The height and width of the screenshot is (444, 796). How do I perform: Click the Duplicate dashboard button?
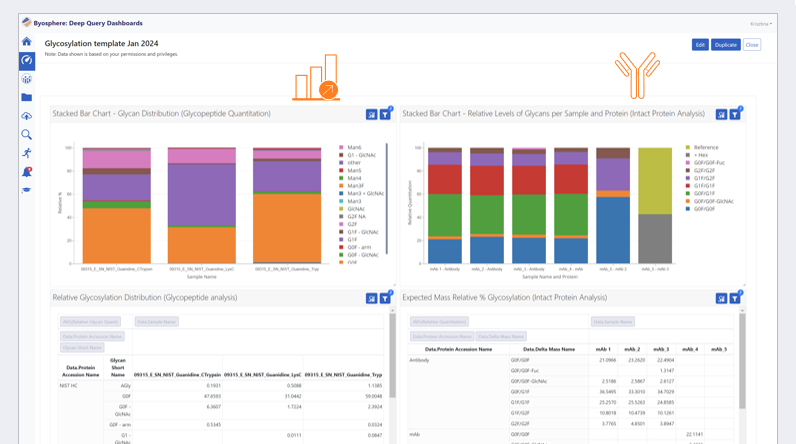coord(725,45)
